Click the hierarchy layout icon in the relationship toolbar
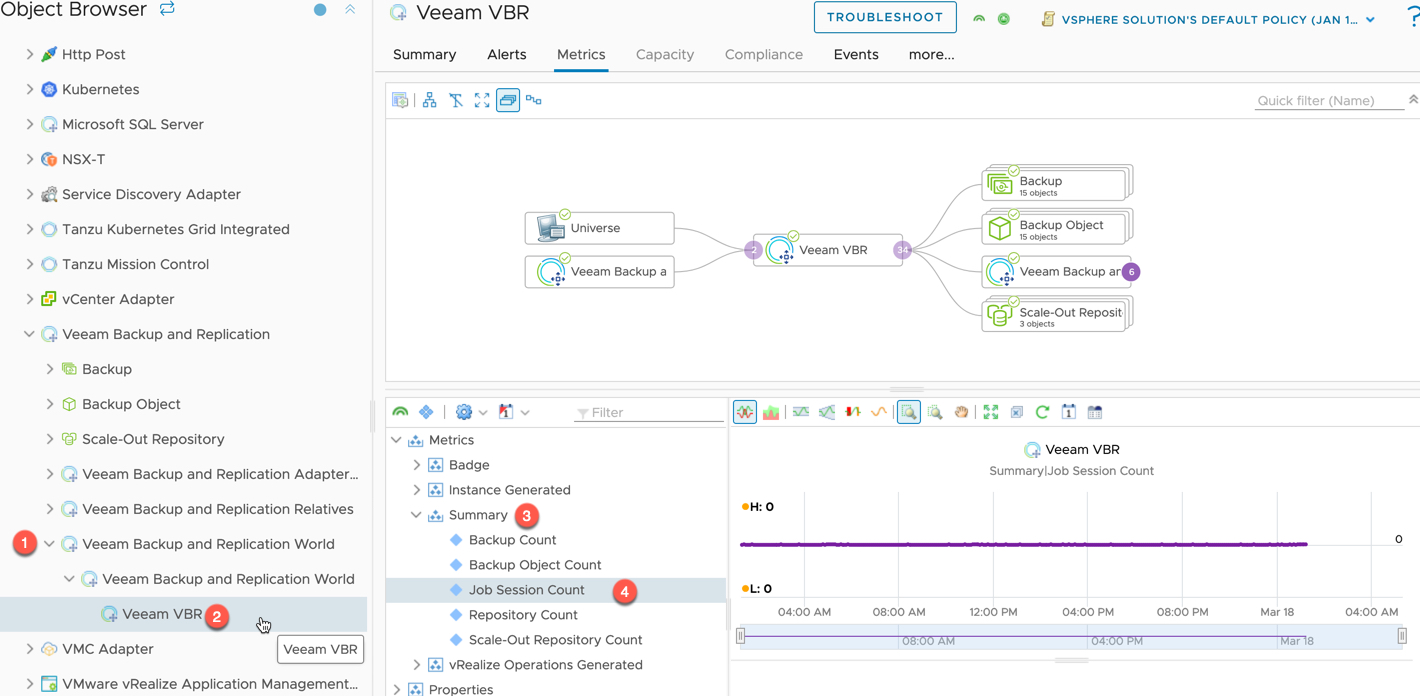 (x=429, y=100)
